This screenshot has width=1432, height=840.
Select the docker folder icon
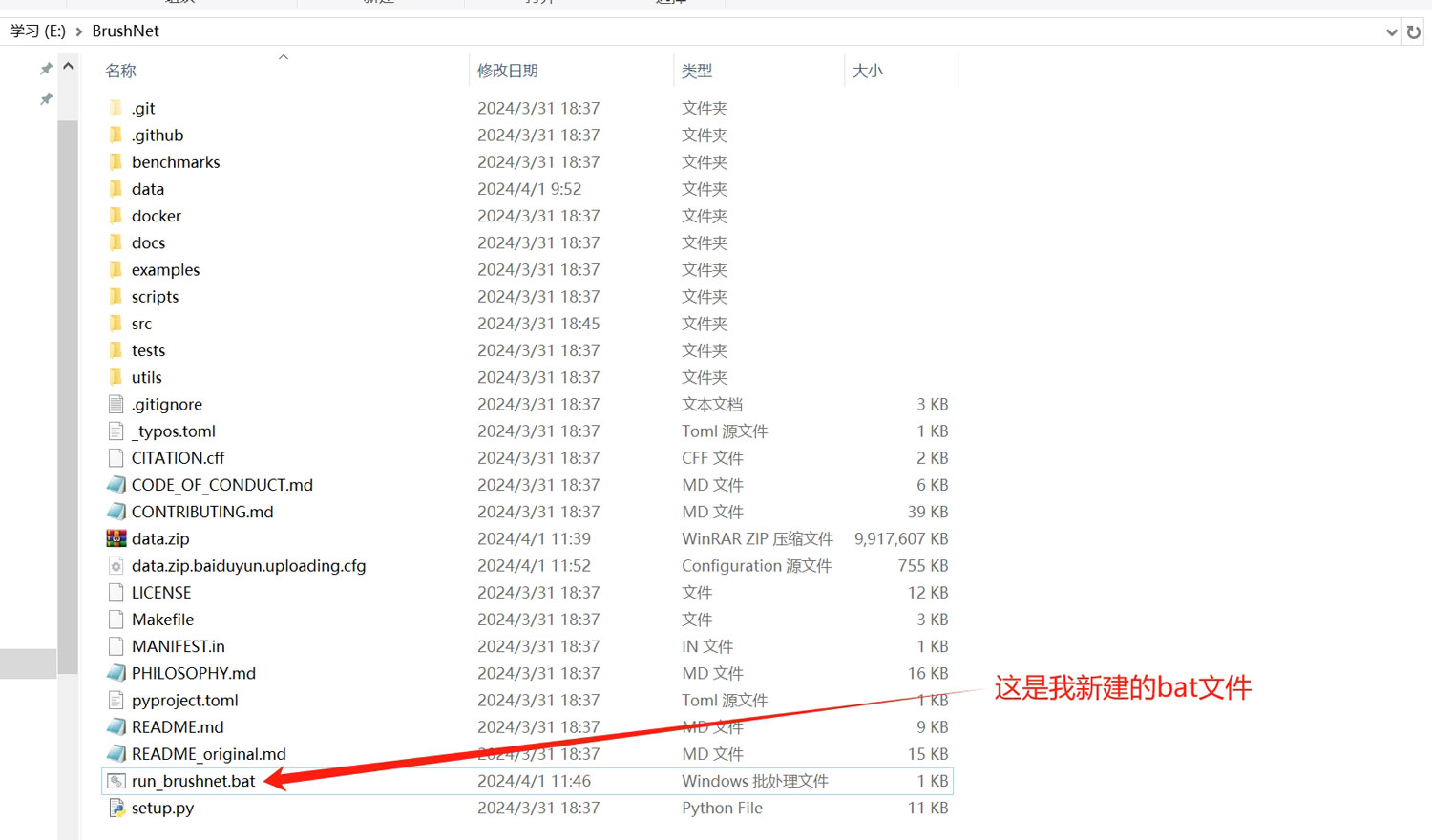[116, 216]
